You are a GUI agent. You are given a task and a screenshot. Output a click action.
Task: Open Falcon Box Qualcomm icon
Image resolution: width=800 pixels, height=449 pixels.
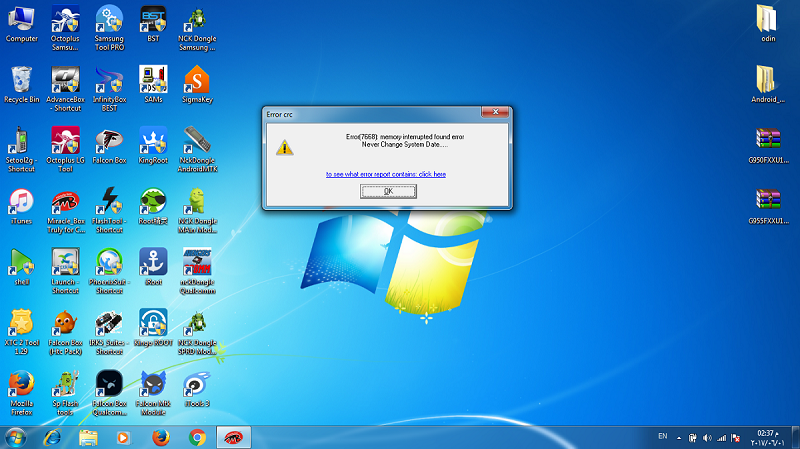109,392
